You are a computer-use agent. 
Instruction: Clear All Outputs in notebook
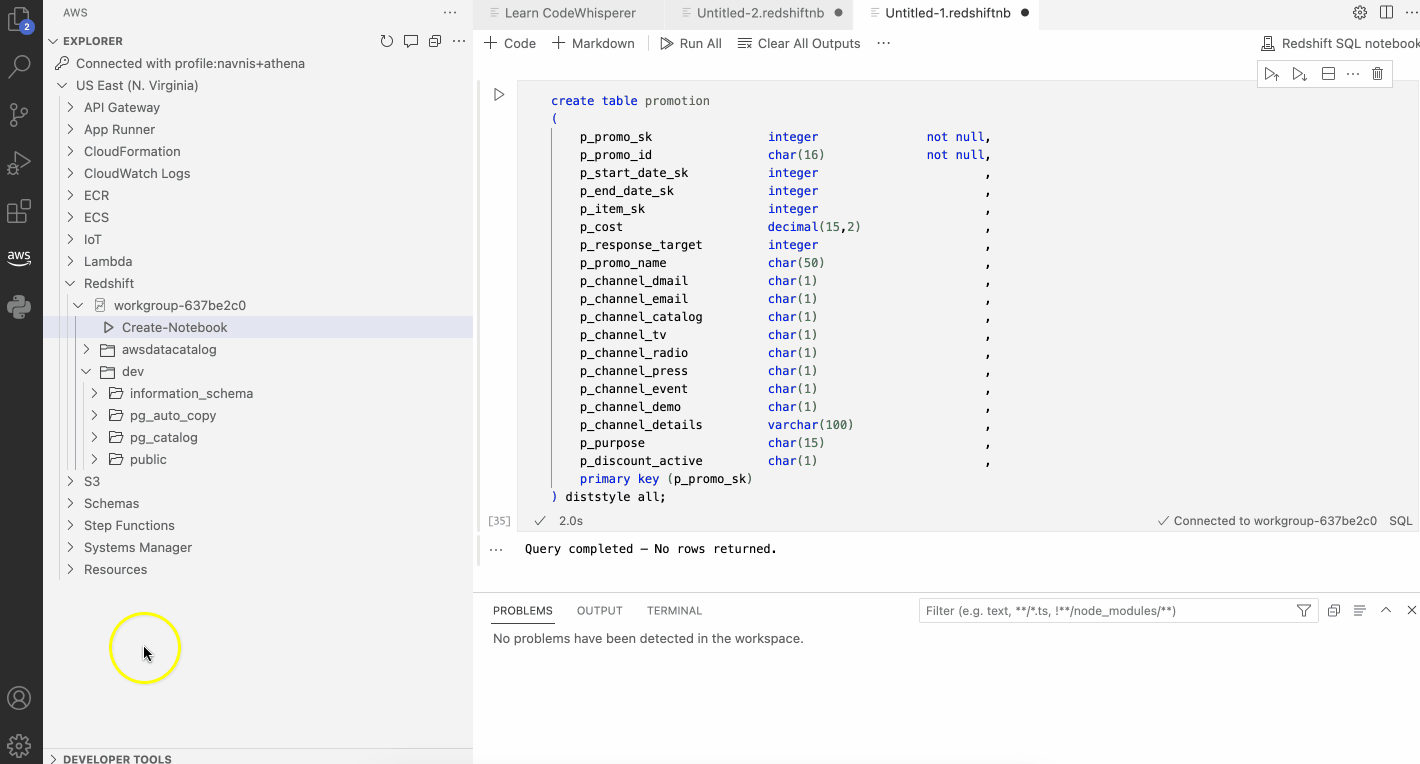pyautogui.click(x=799, y=43)
